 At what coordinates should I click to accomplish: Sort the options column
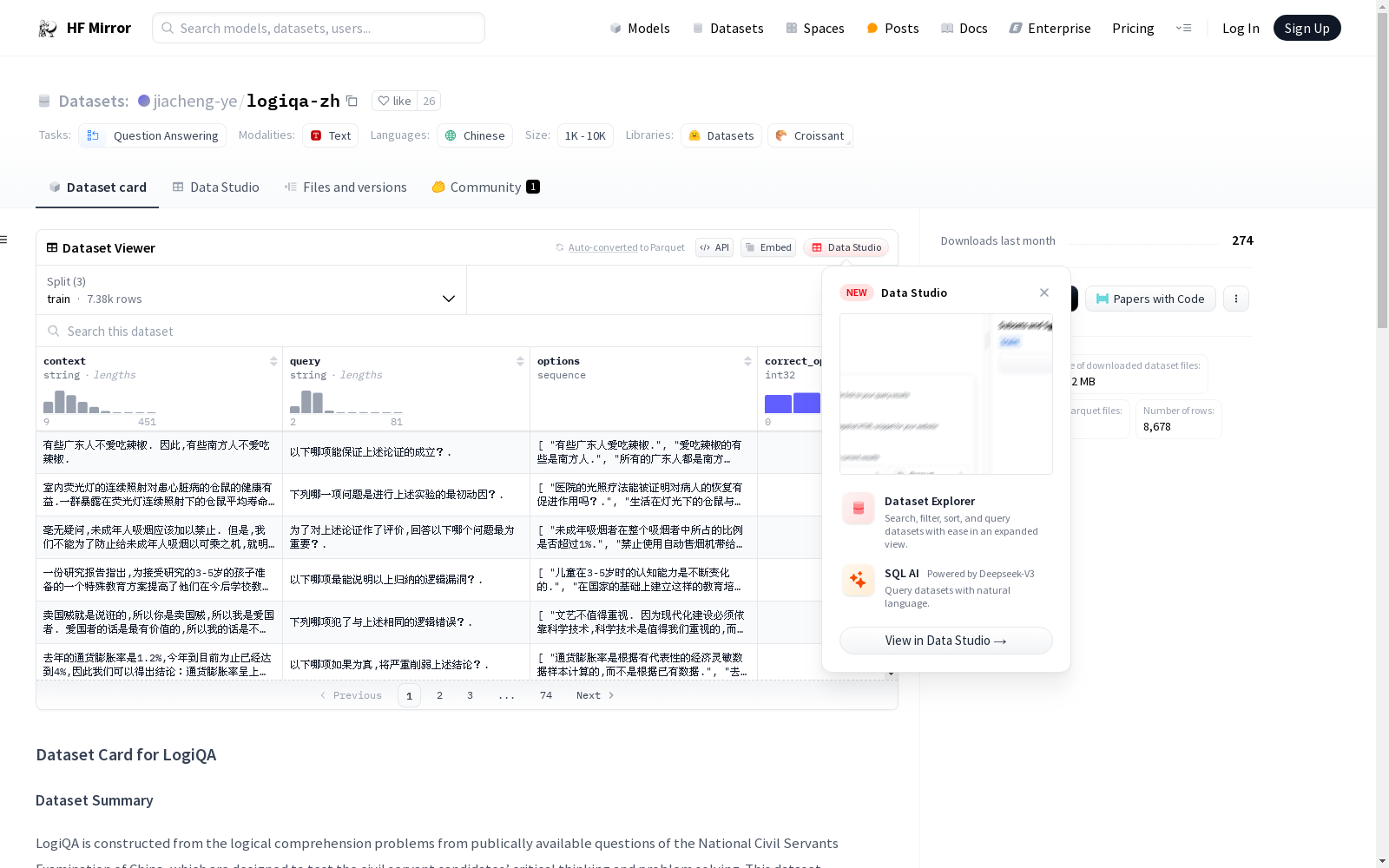pyautogui.click(x=747, y=361)
